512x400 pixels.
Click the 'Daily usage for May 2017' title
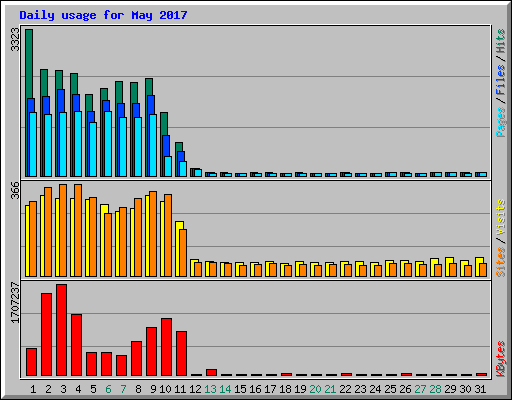pos(103,15)
